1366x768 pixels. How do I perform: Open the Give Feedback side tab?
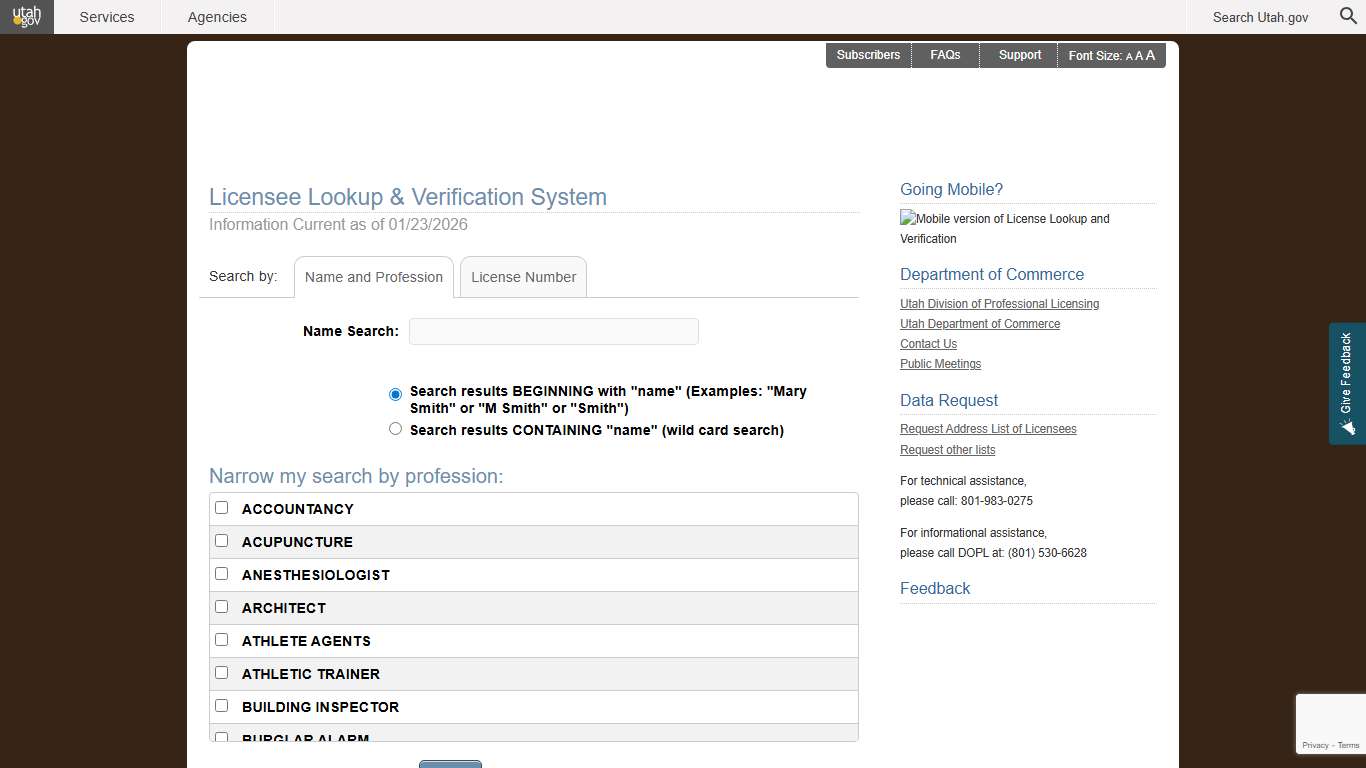tap(1347, 384)
